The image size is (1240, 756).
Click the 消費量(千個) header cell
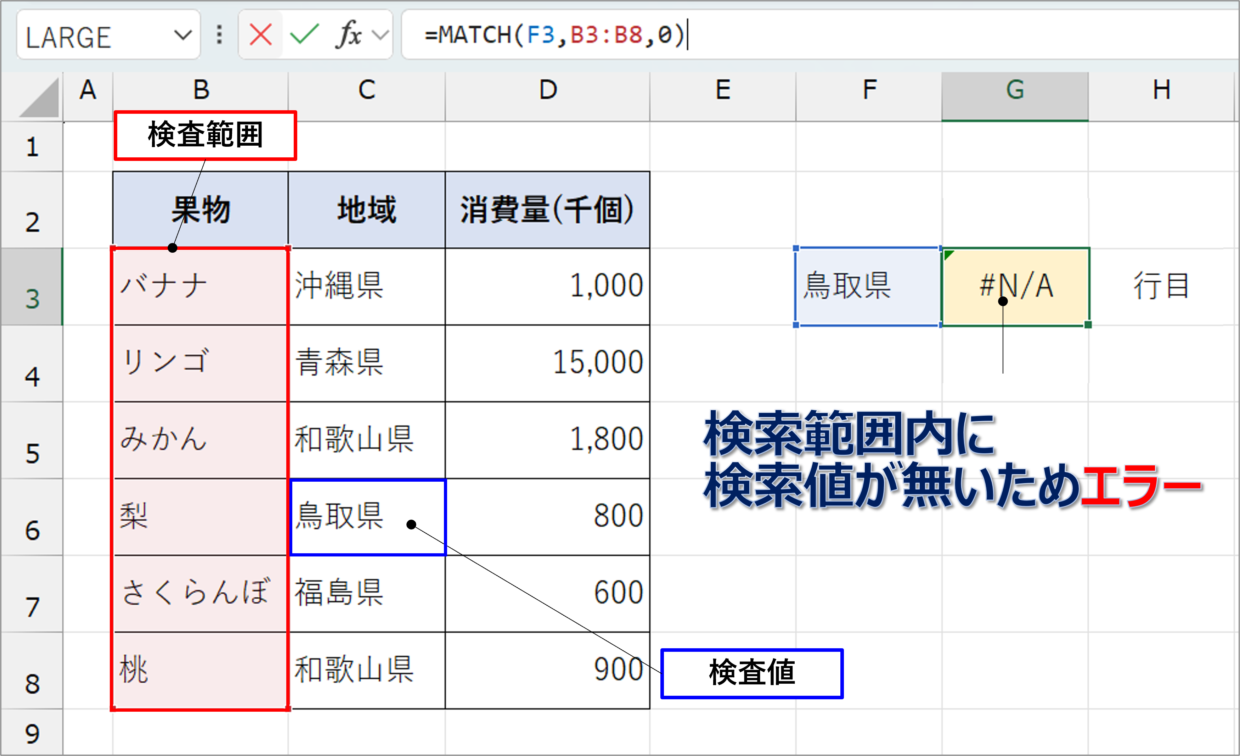pos(548,210)
